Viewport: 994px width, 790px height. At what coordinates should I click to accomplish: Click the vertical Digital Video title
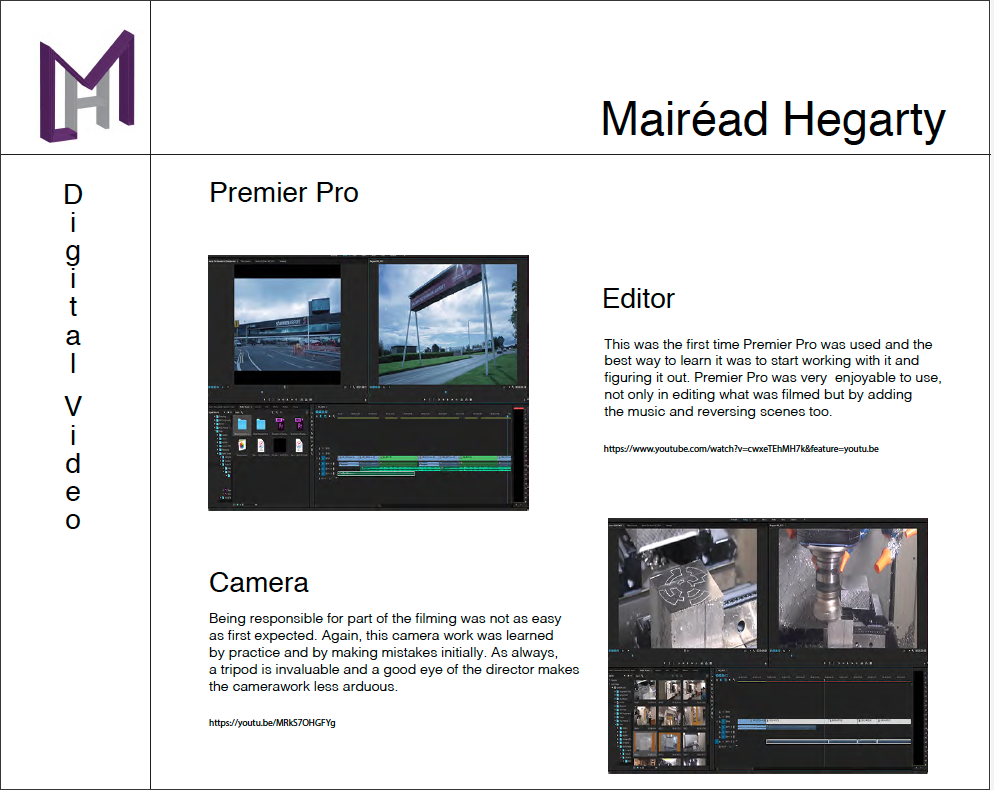pos(74,356)
